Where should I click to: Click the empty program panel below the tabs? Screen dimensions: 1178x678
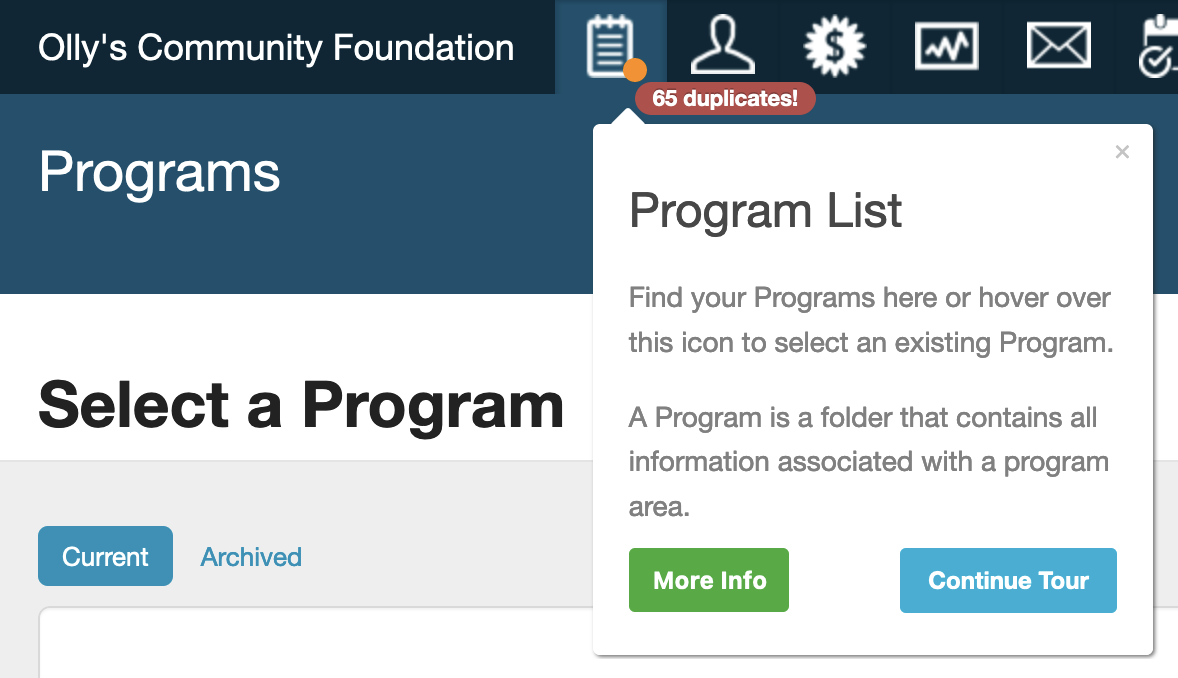click(x=300, y=645)
